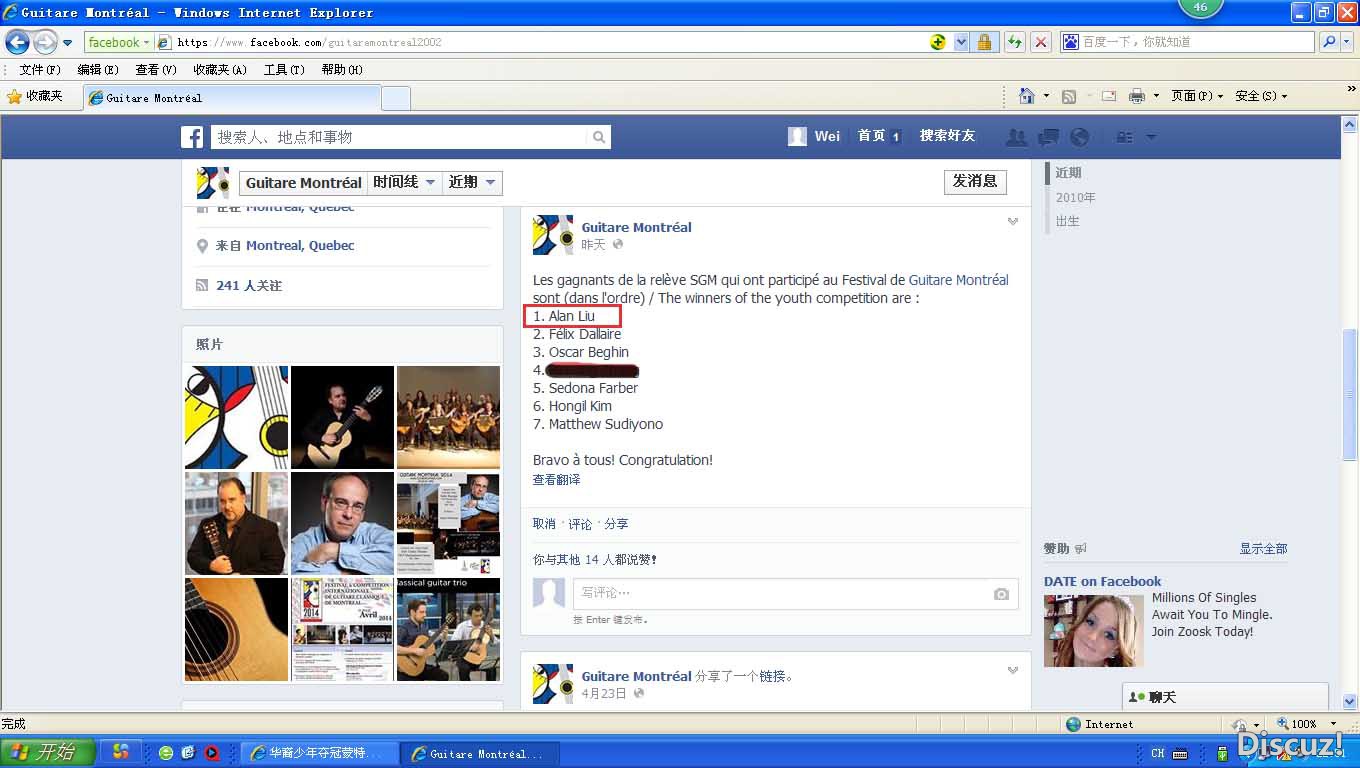The image size is (1360, 768).
Task: Open the 编辑(E) menu
Action: click(98, 70)
